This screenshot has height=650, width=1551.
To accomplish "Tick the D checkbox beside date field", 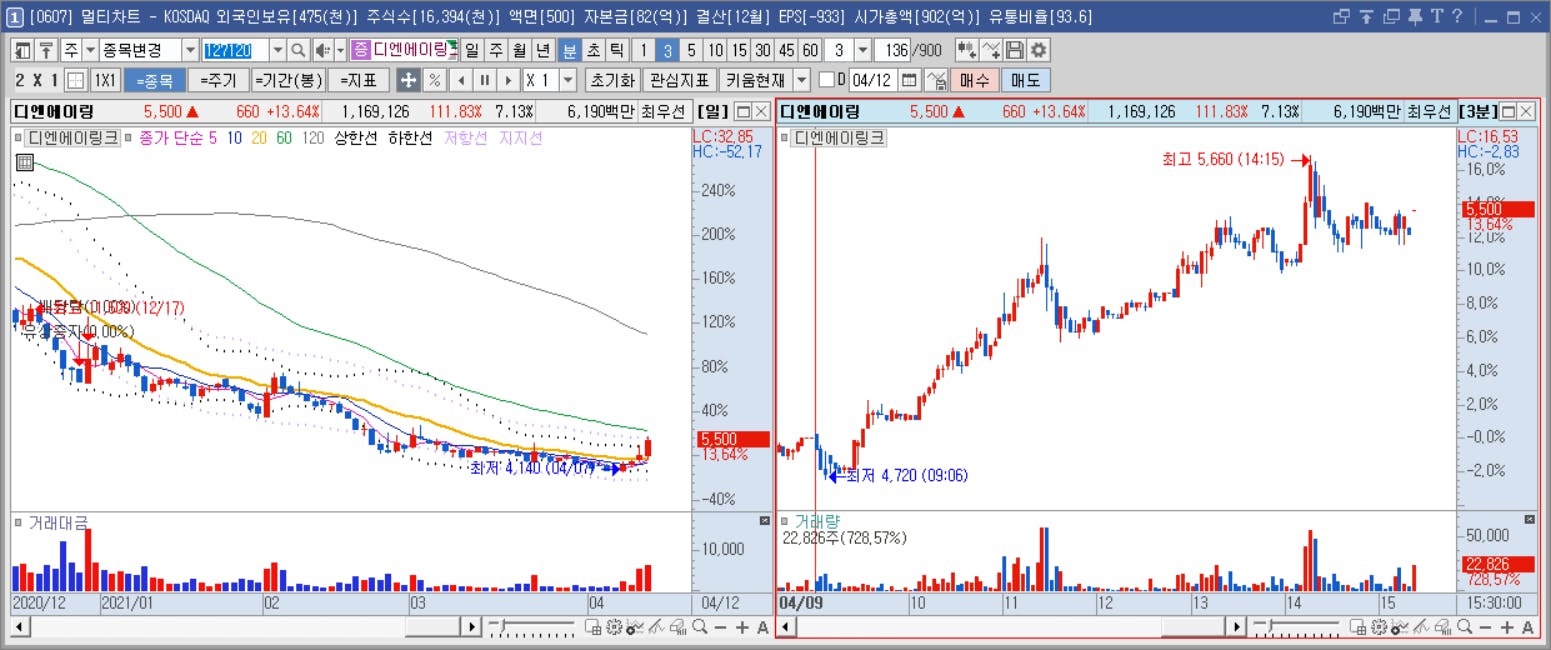I will (x=826, y=81).
